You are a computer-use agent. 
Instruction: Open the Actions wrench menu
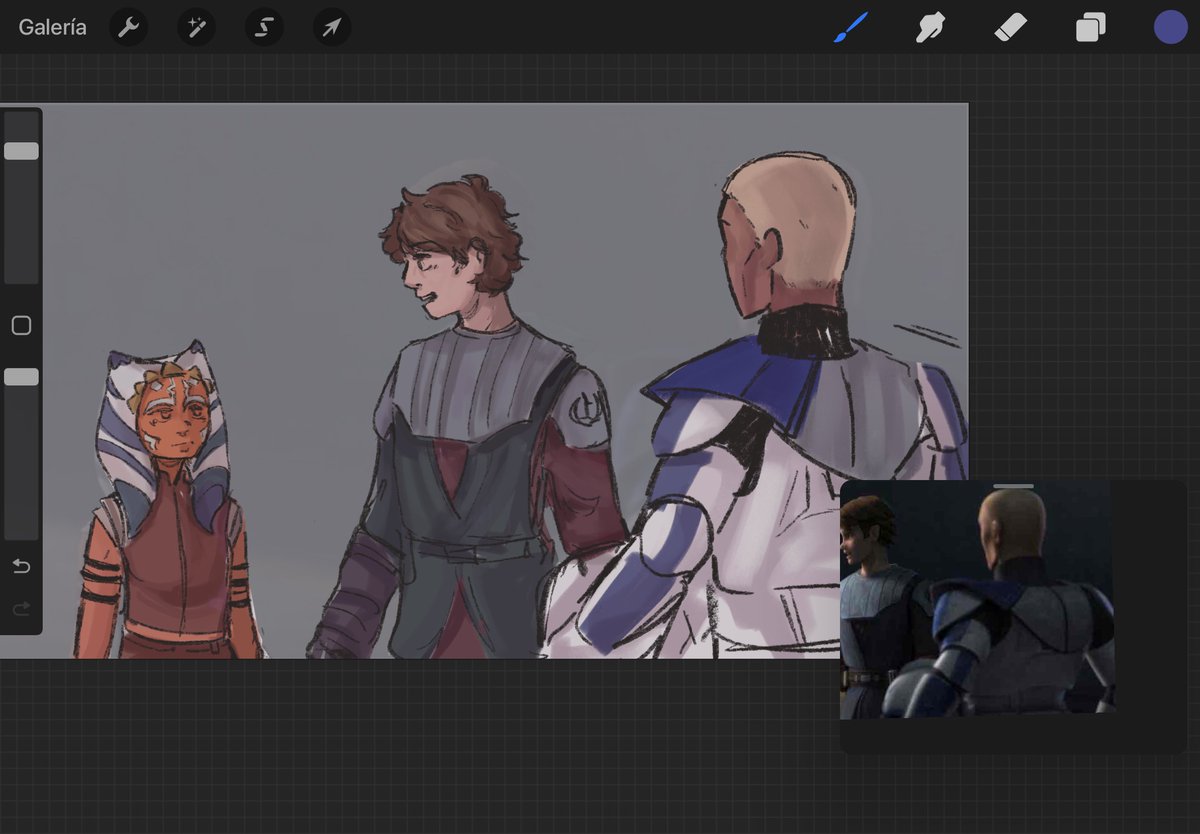pos(128,27)
